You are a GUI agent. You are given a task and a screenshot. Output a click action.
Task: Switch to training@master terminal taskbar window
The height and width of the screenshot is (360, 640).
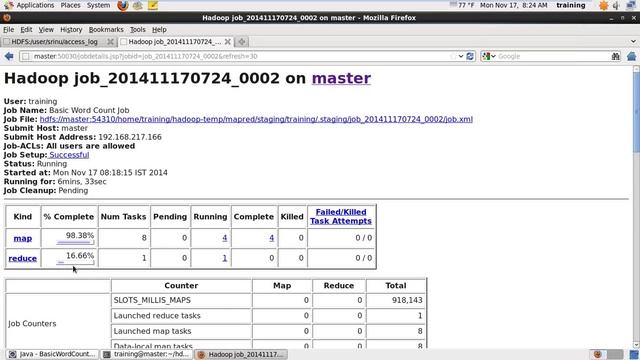tap(147, 354)
